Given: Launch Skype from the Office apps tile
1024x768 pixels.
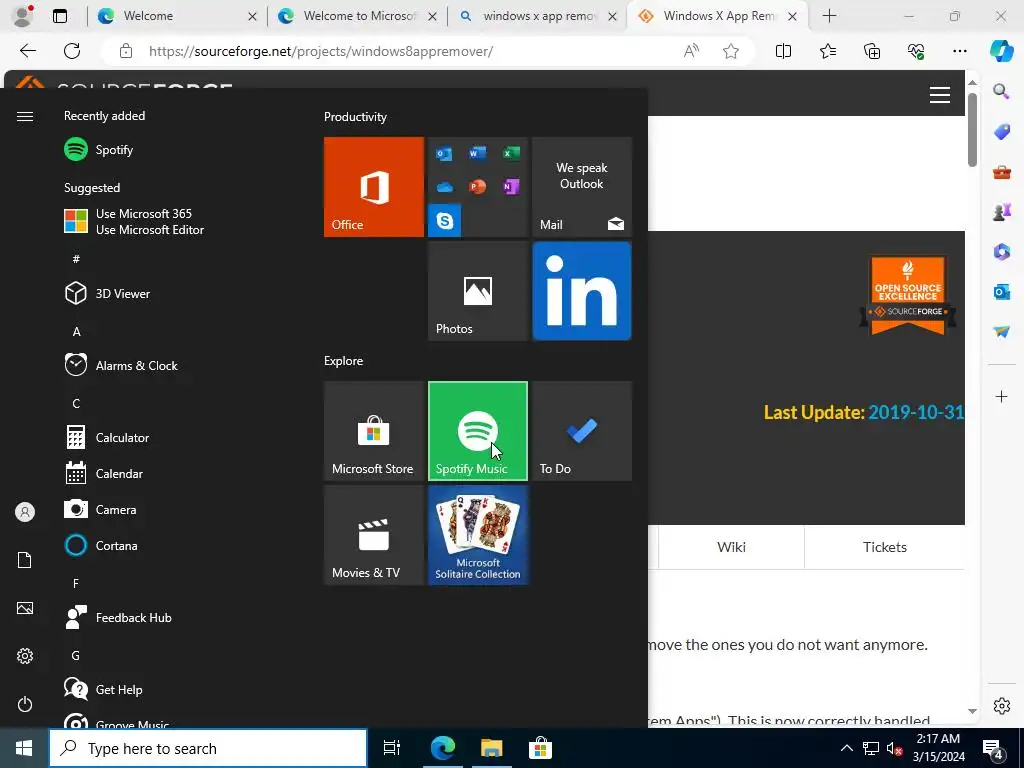Looking at the screenshot, I should pyautogui.click(x=445, y=221).
